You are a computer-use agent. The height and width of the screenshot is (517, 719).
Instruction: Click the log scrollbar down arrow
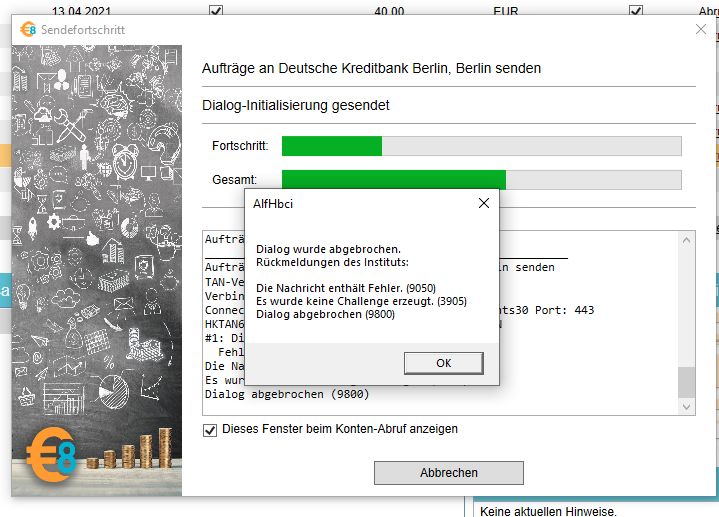point(686,406)
